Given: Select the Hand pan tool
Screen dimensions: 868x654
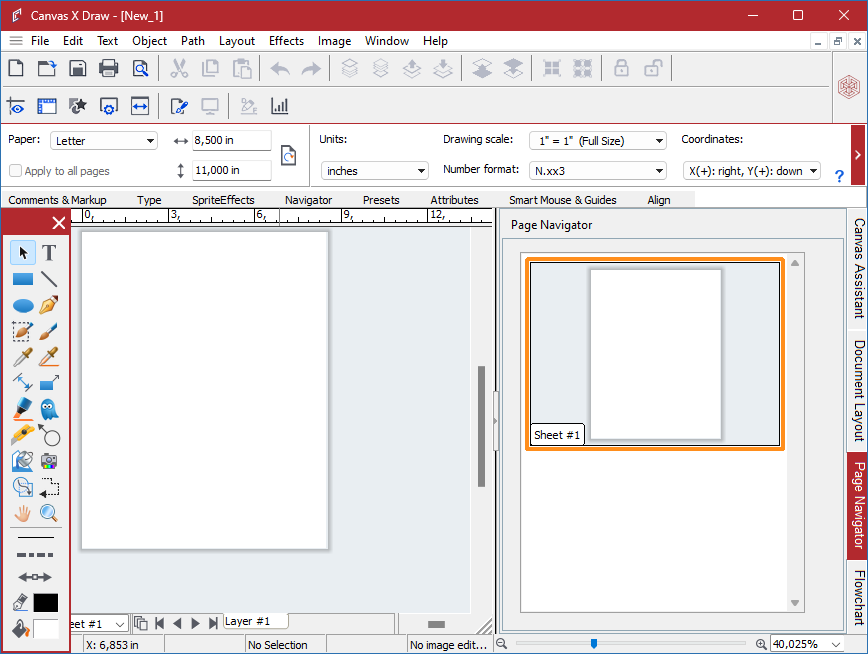Looking at the screenshot, I should [23, 514].
